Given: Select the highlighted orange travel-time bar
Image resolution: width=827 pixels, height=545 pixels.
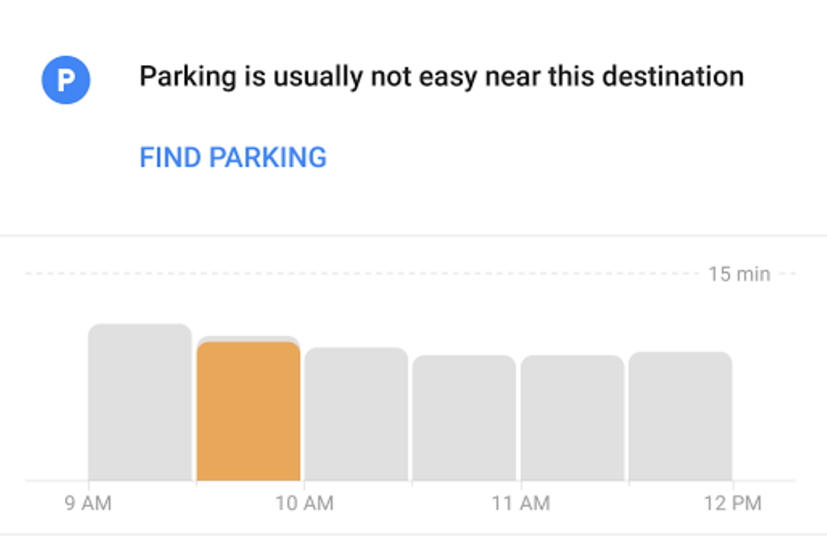Looking at the screenshot, I should (248, 411).
